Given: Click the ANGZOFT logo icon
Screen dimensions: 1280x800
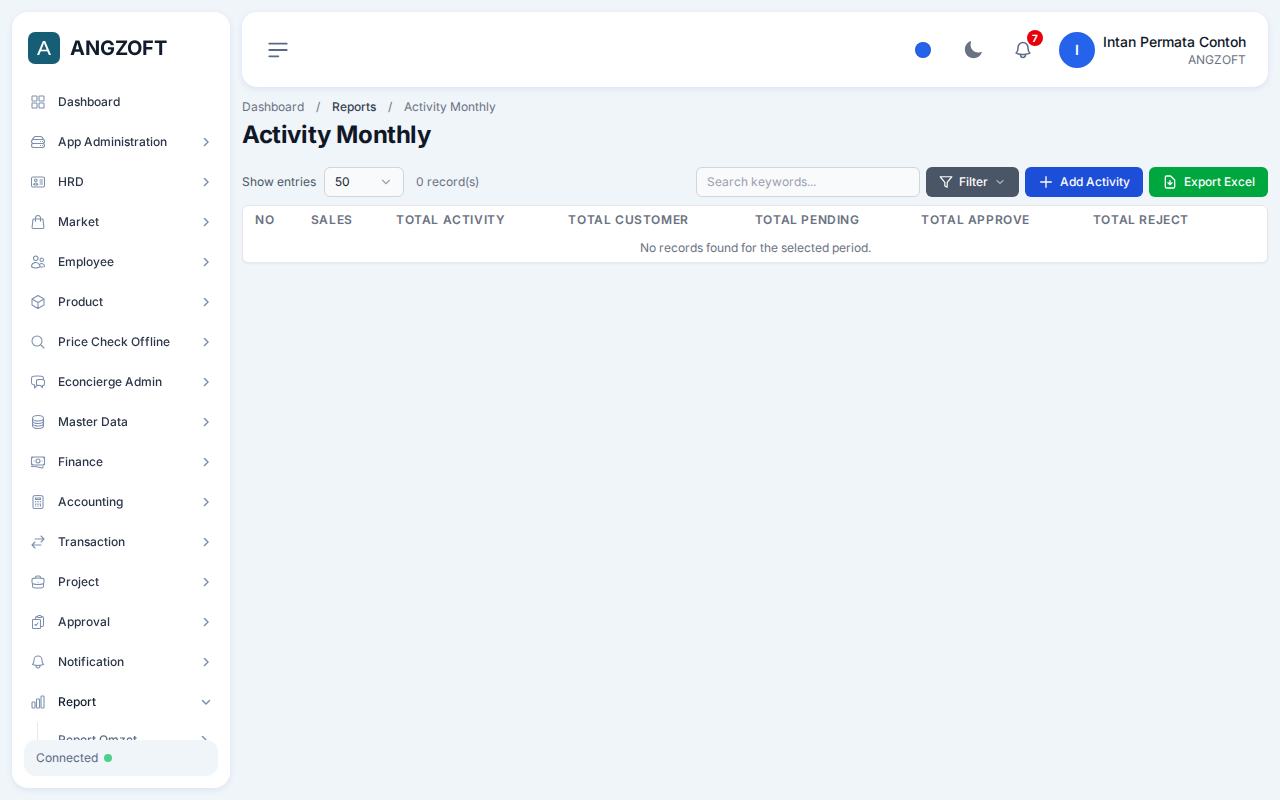Looking at the screenshot, I should click(x=44, y=48).
